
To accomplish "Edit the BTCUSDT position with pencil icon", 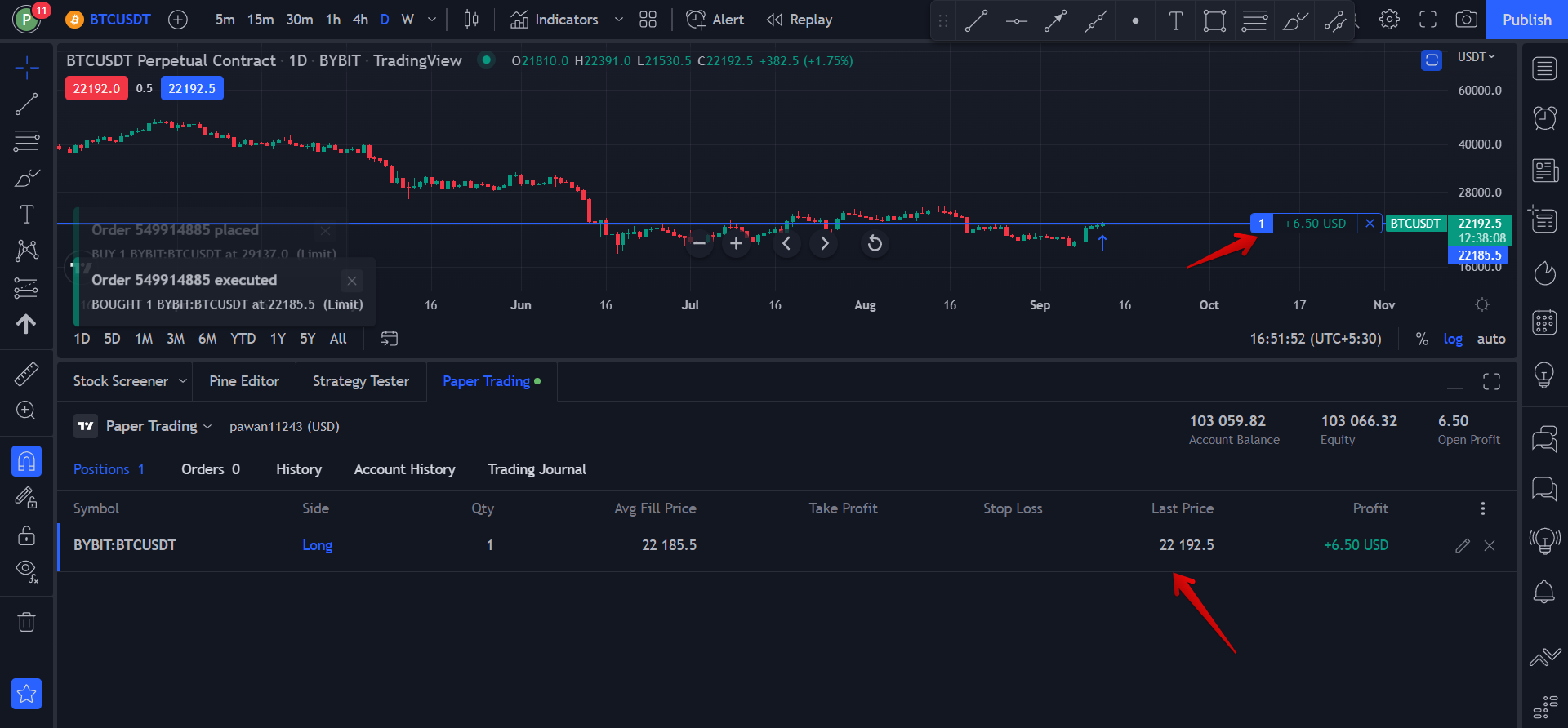I will [x=1463, y=545].
